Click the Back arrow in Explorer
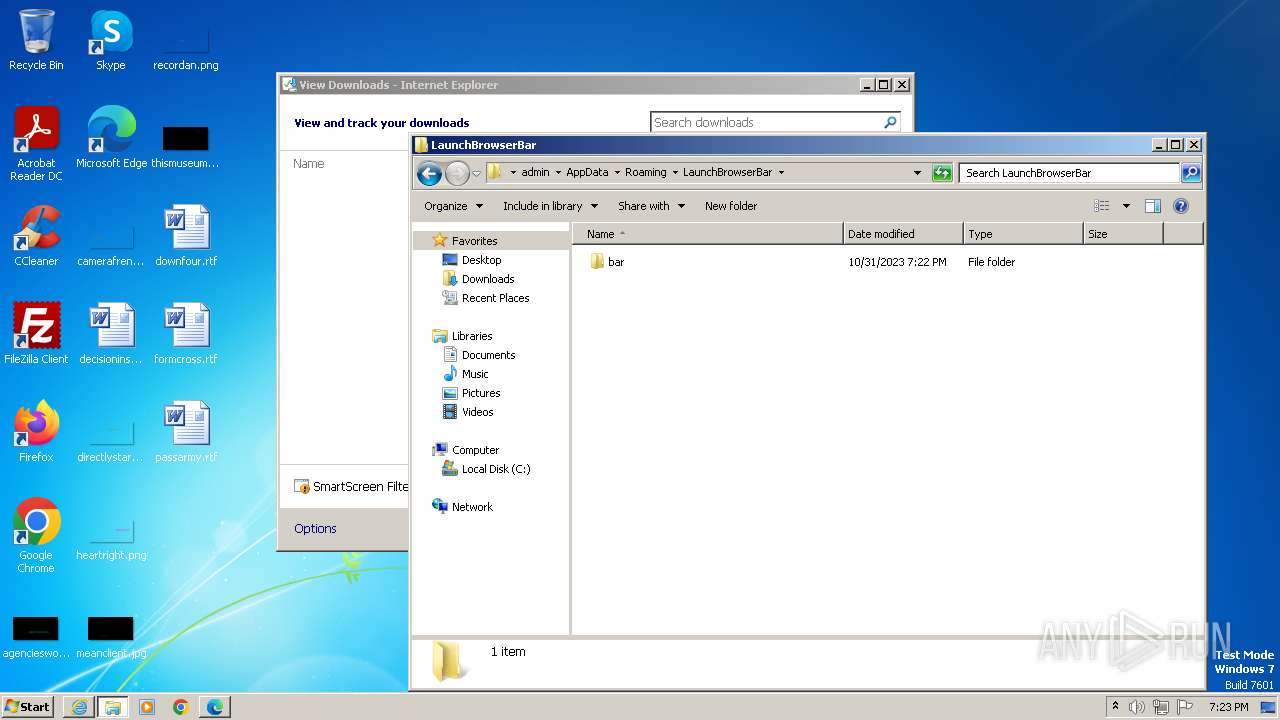This screenshot has height=720, width=1280. 429,173
